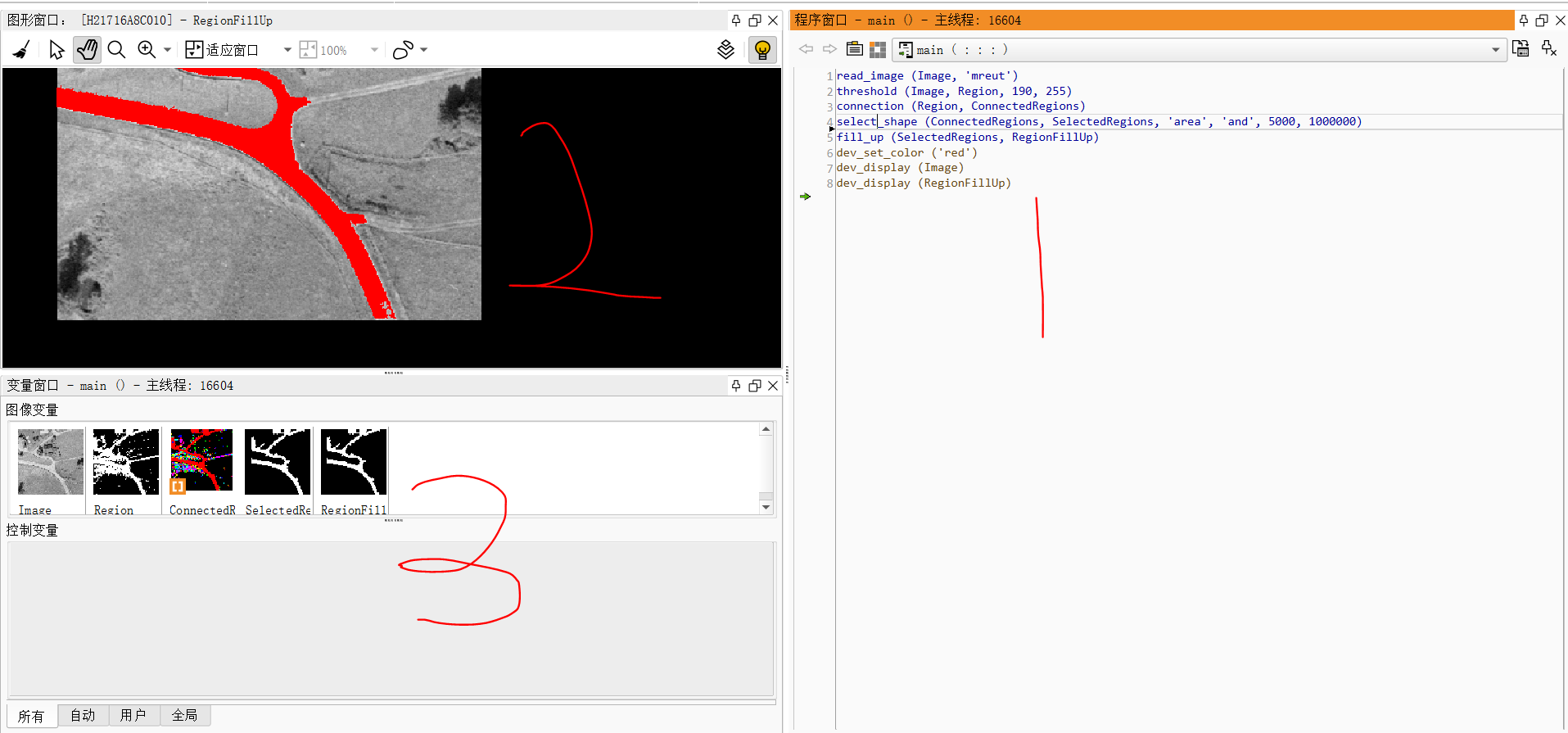The image size is (1568, 733).
Task: Click the green program counter arrow
Action: [806, 197]
